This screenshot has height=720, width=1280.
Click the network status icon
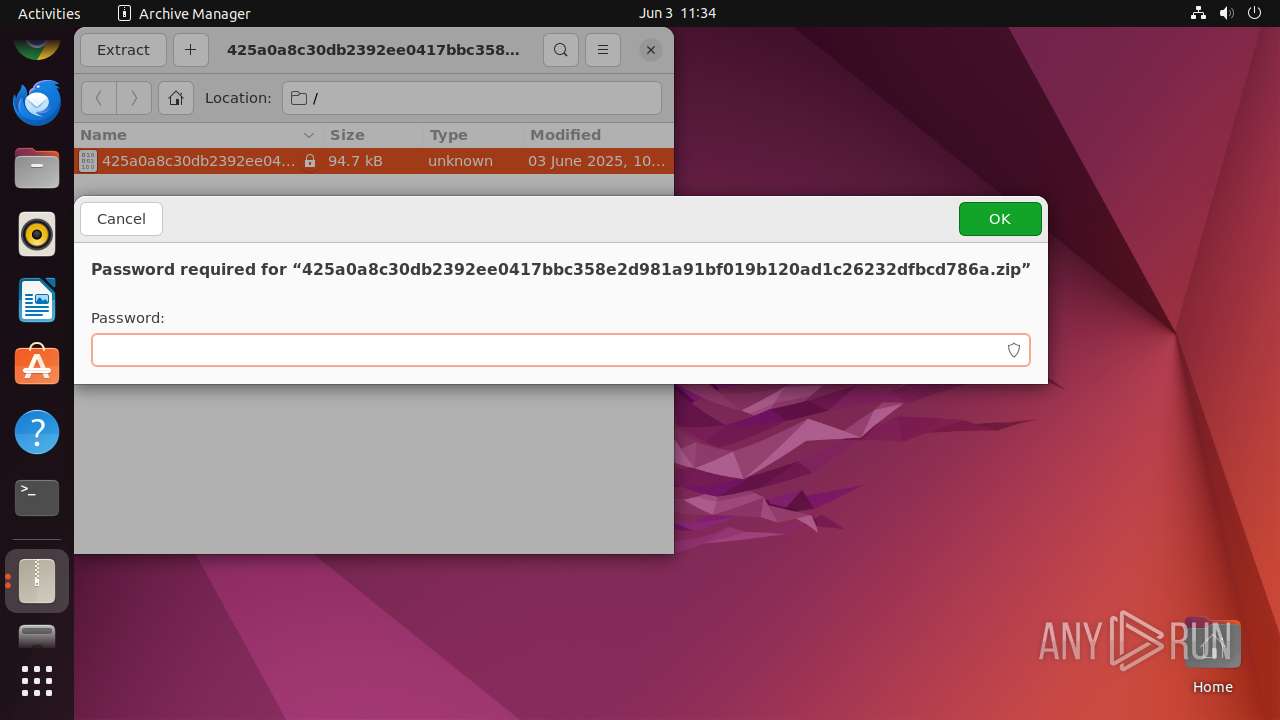click(x=1198, y=13)
